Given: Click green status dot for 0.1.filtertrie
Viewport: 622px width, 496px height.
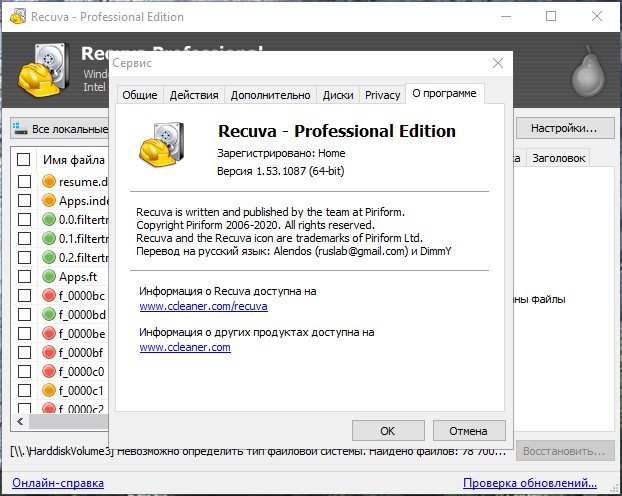Looking at the screenshot, I should pos(49,238).
